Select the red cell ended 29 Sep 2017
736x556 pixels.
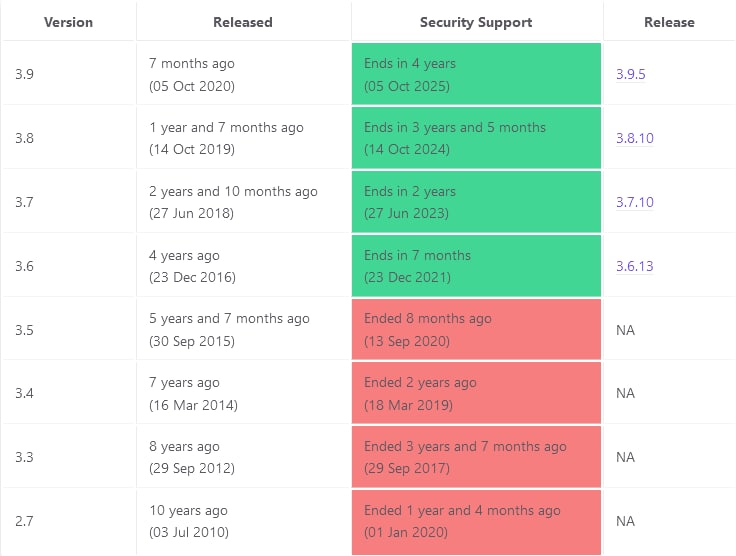(476, 457)
